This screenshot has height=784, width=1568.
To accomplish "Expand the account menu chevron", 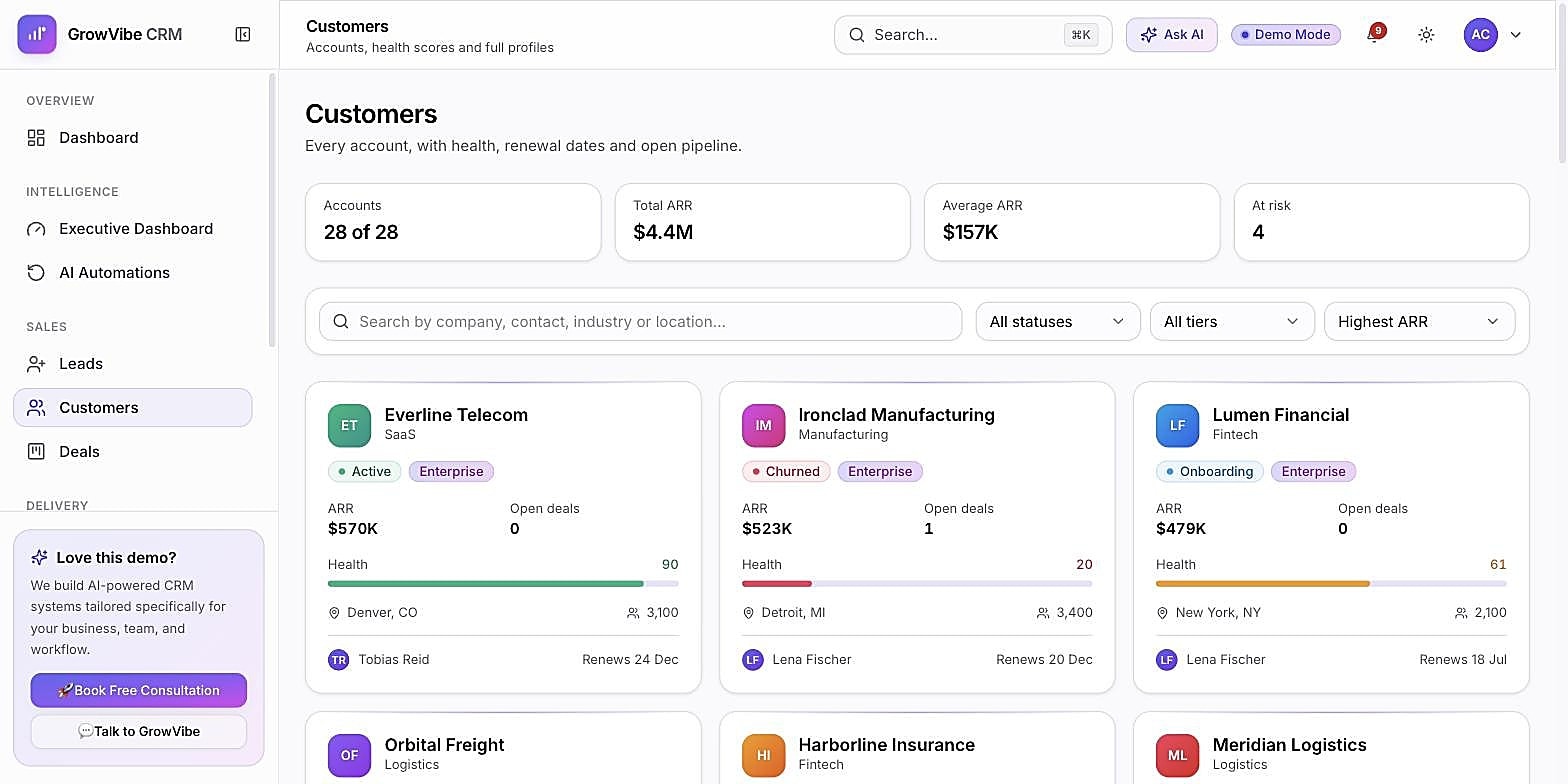I will pos(1516,35).
